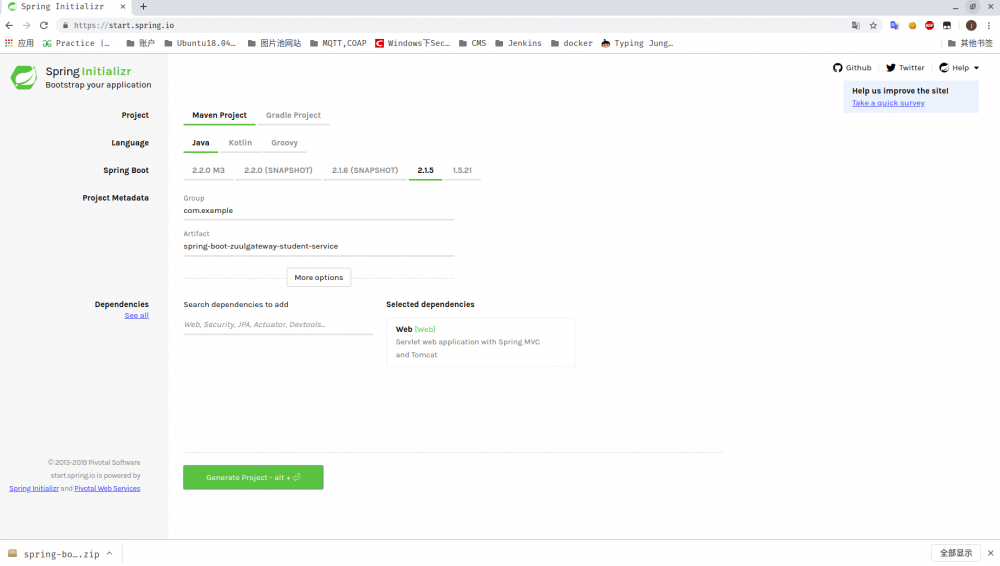Image resolution: width=1000 pixels, height=566 pixels.
Task: Click the Generate Project button
Action: click(x=253, y=477)
